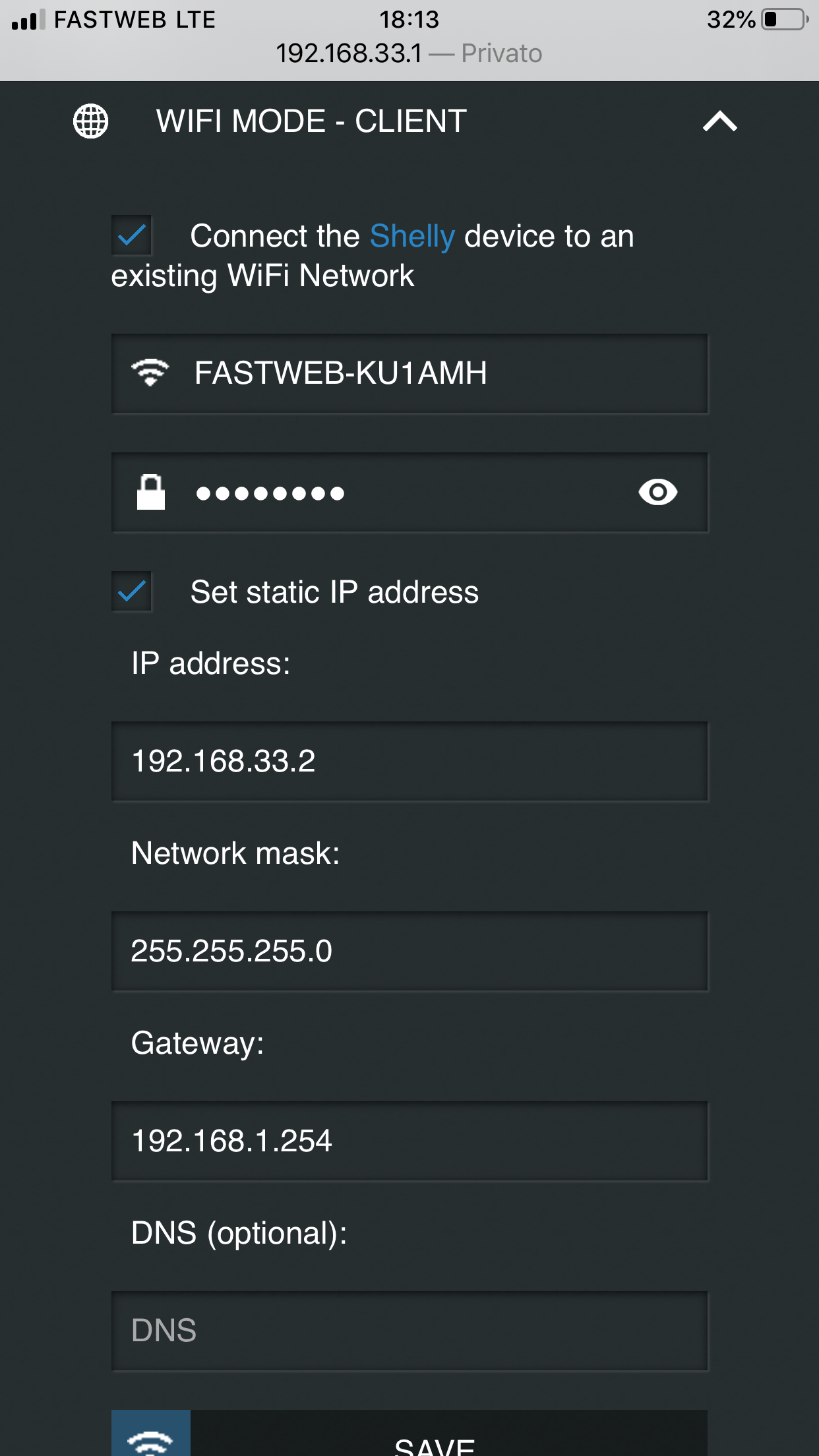Viewport: 819px width, 1456px height.
Task: Click the globe icon beside WIFI MODE
Action: click(90, 121)
